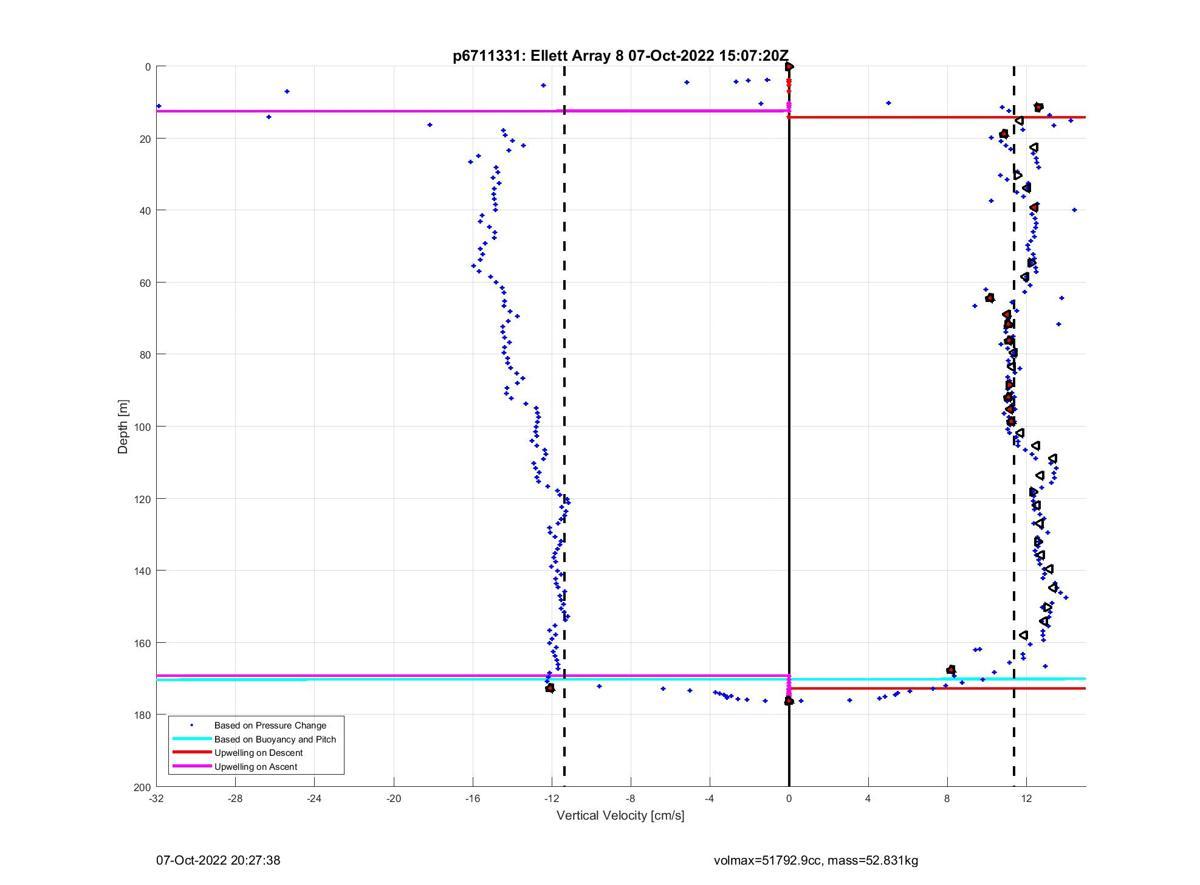This screenshot has height=885, width=1200.
Task: Click x-axis tick label '-4'
Action: pos(709,798)
